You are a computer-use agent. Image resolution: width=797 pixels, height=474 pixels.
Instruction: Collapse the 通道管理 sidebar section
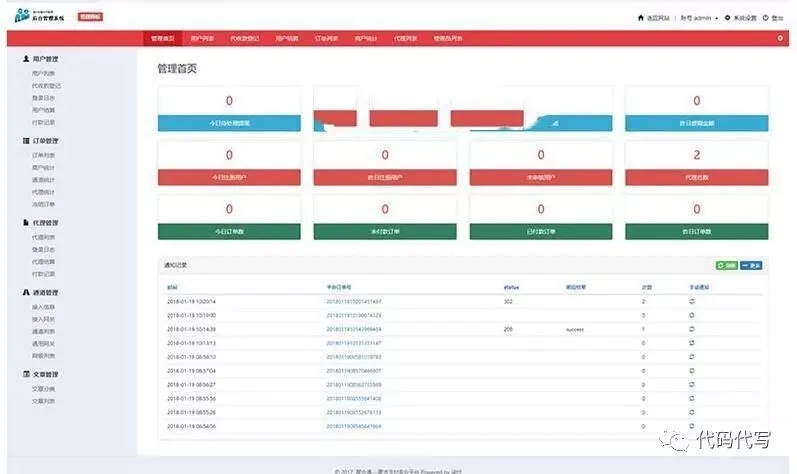[45, 293]
